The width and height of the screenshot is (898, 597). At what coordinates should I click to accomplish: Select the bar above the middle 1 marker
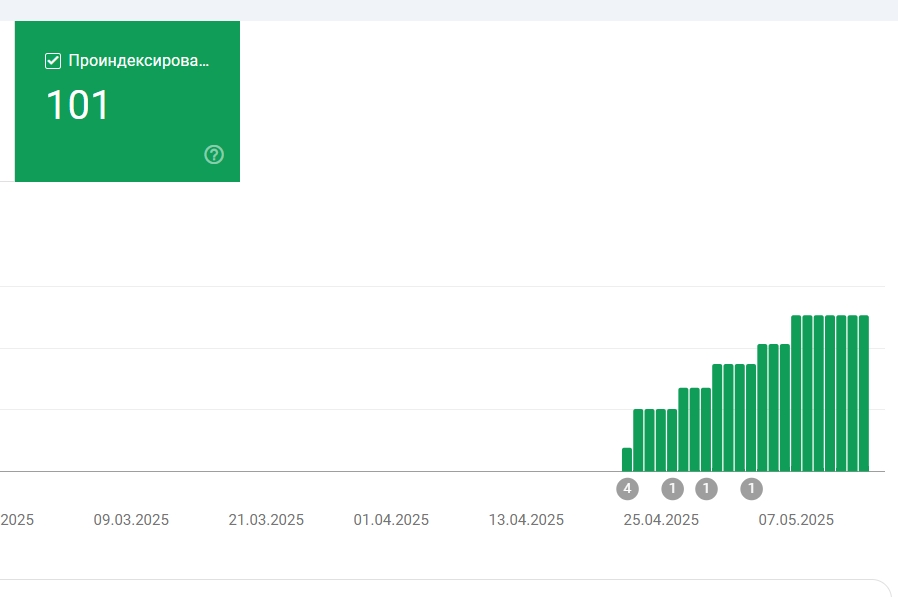tap(706, 430)
